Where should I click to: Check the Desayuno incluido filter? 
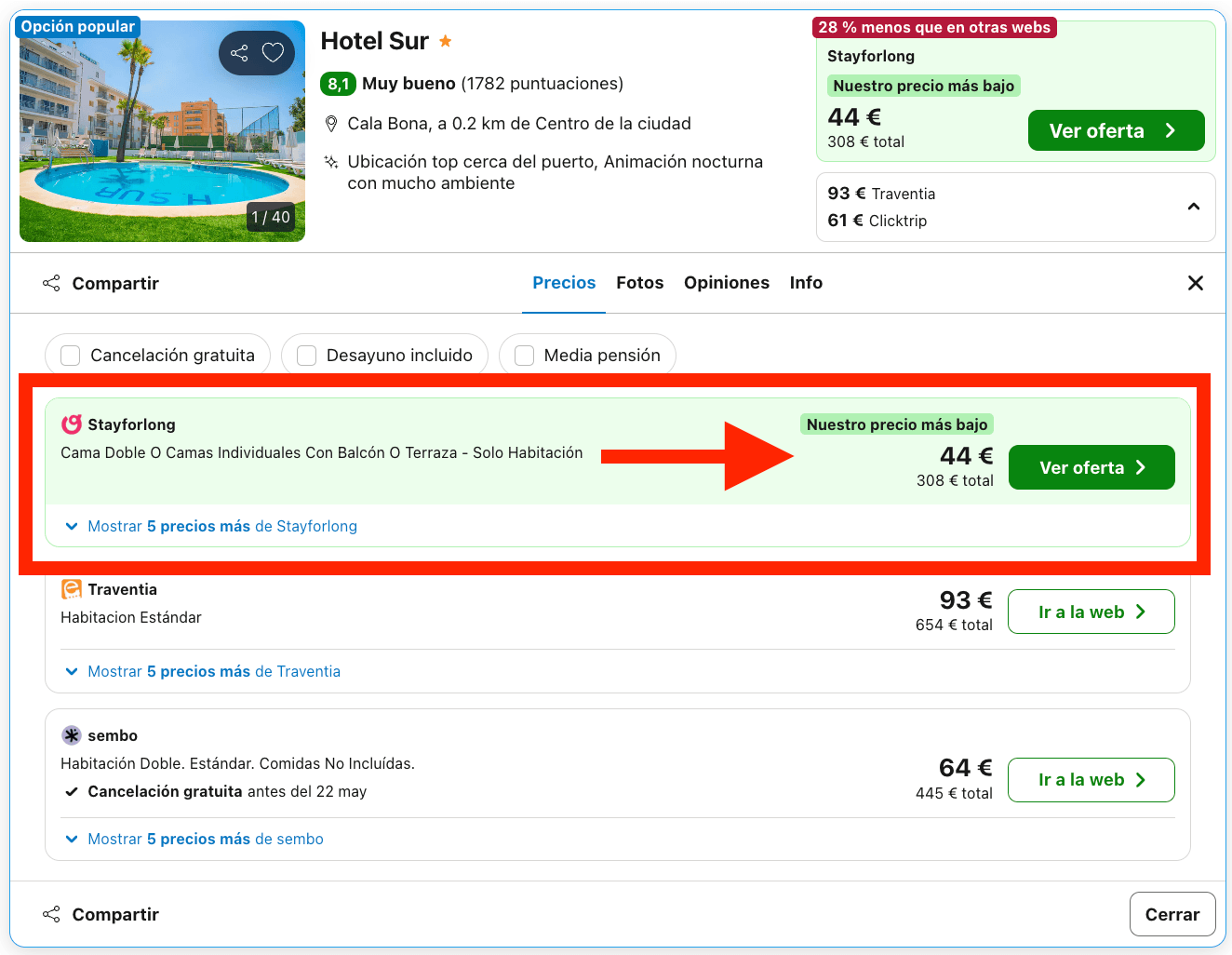click(x=306, y=356)
